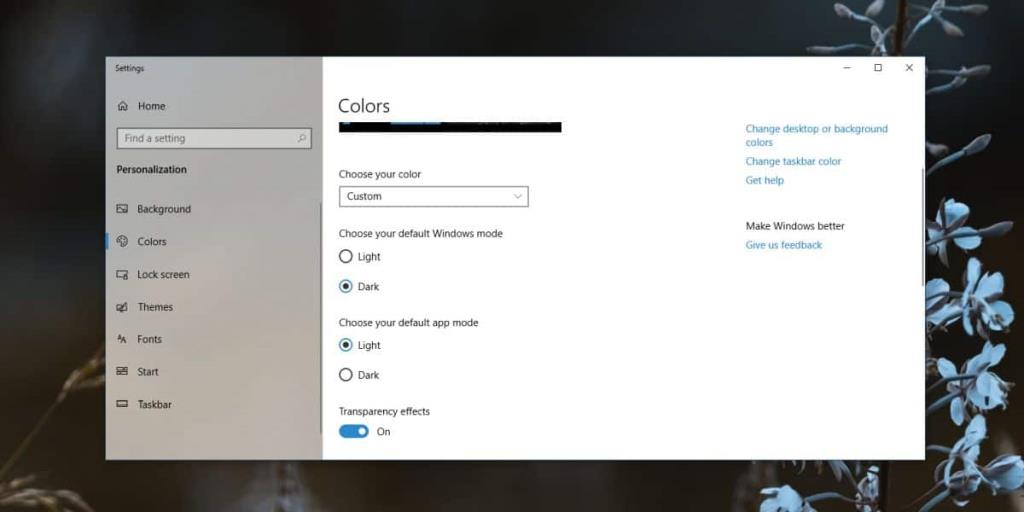The image size is (1024, 512).
Task: Click Choose your default Windows mode text
Action: click(421, 233)
